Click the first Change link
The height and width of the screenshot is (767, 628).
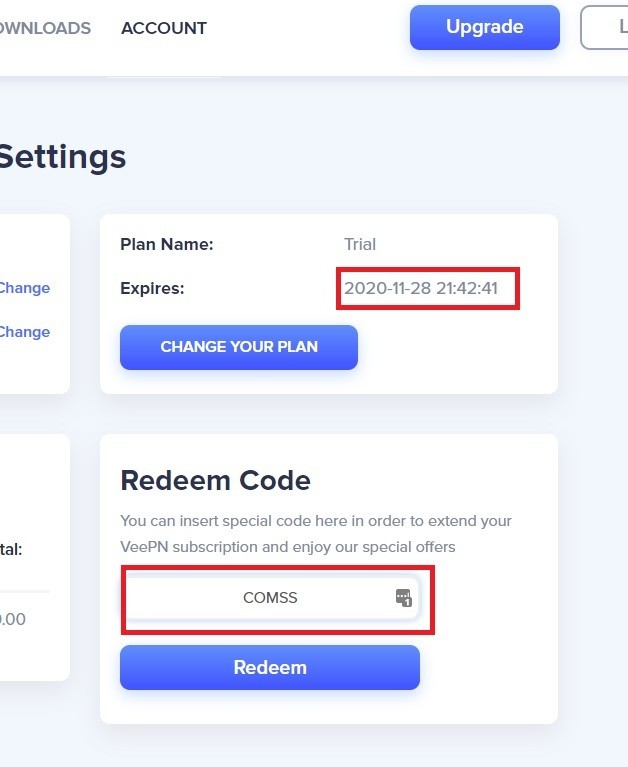(x=24, y=288)
